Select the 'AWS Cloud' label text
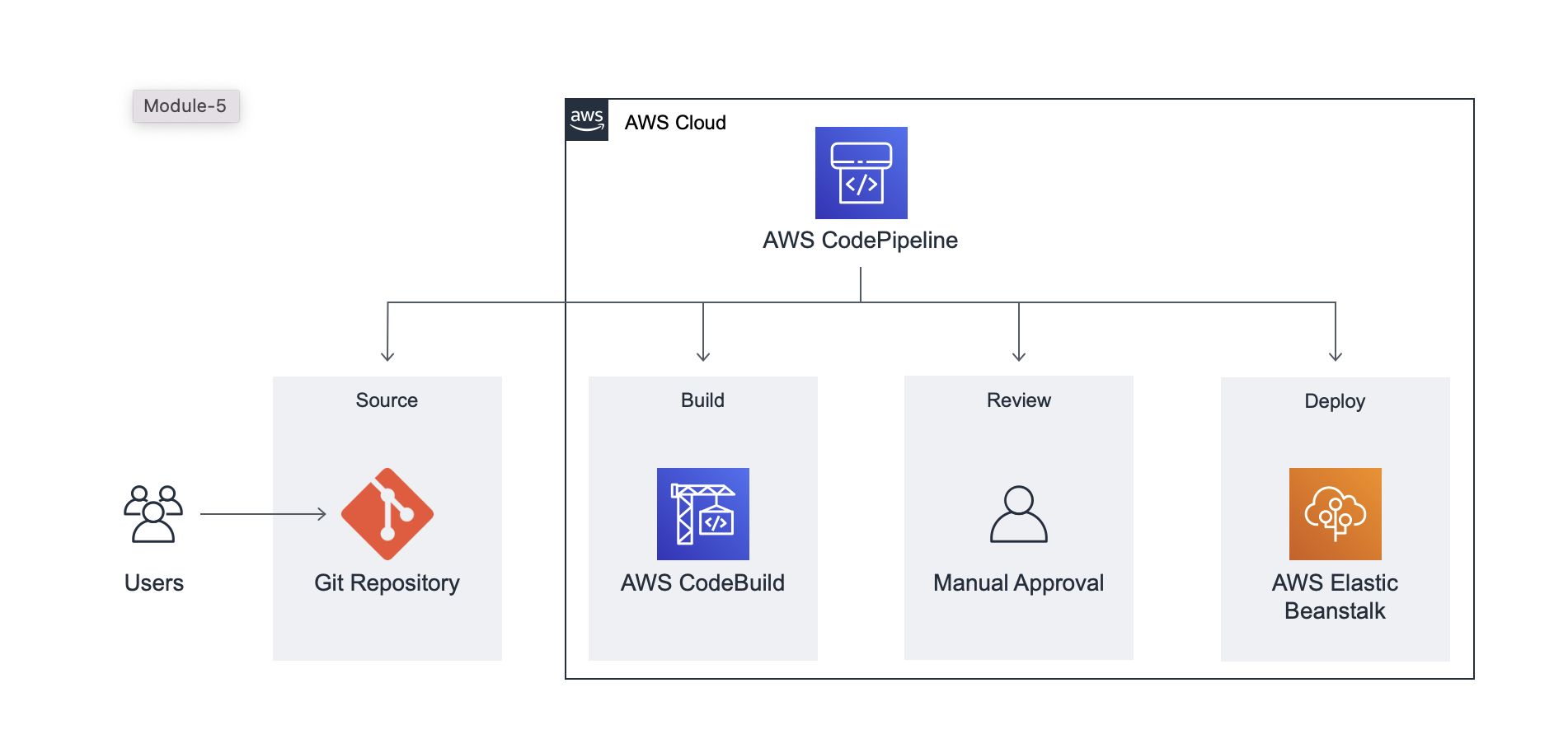This screenshot has height=753, width=1568. [x=675, y=123]
